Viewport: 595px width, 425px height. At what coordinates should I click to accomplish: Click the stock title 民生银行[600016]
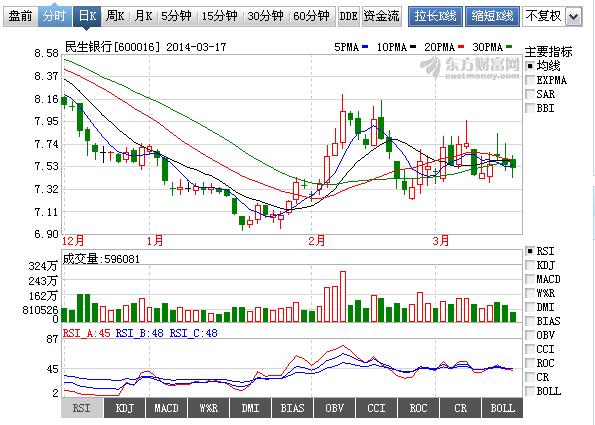point(113,47)
